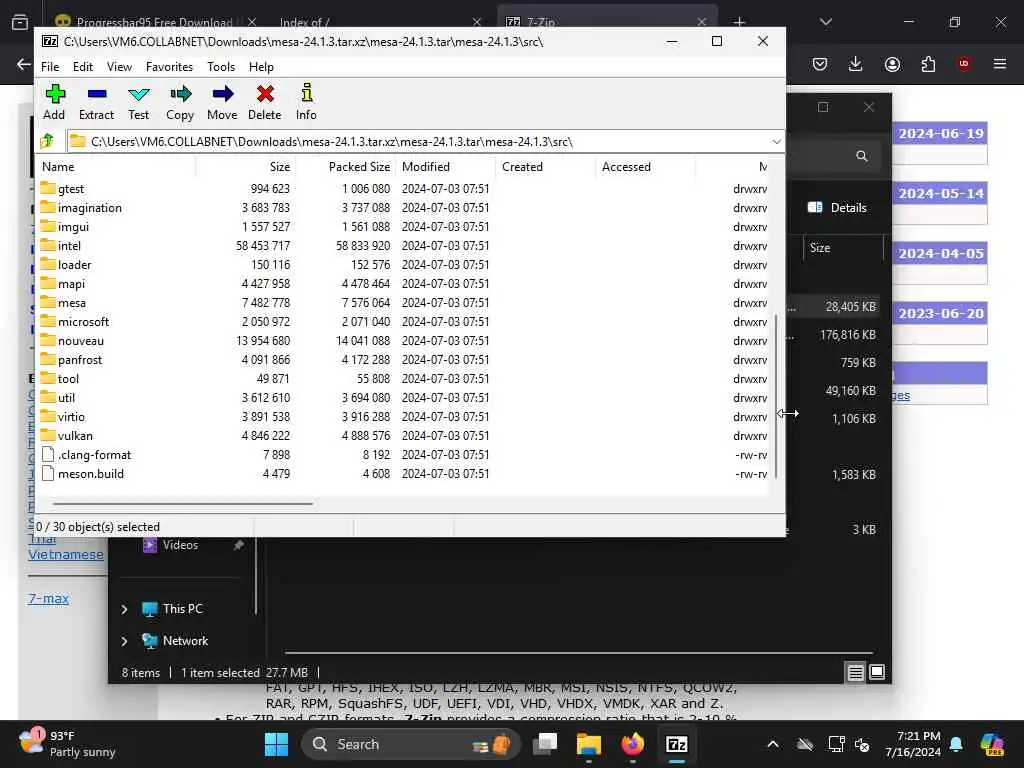Open the Firefox tab list dropdown

[x=825, y=22]
